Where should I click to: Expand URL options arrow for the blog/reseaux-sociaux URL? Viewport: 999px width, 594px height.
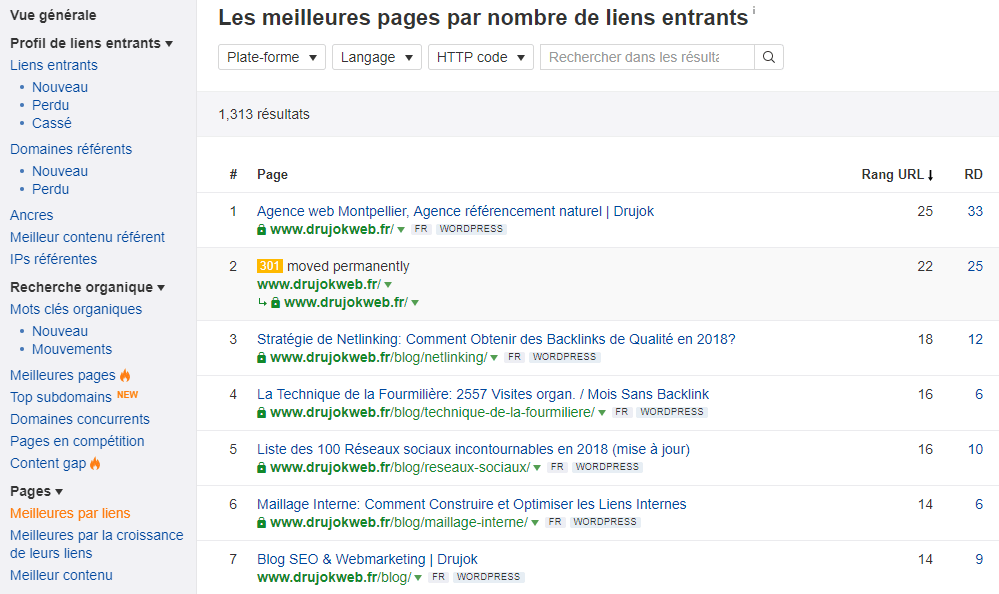click(x=537, y=468)
